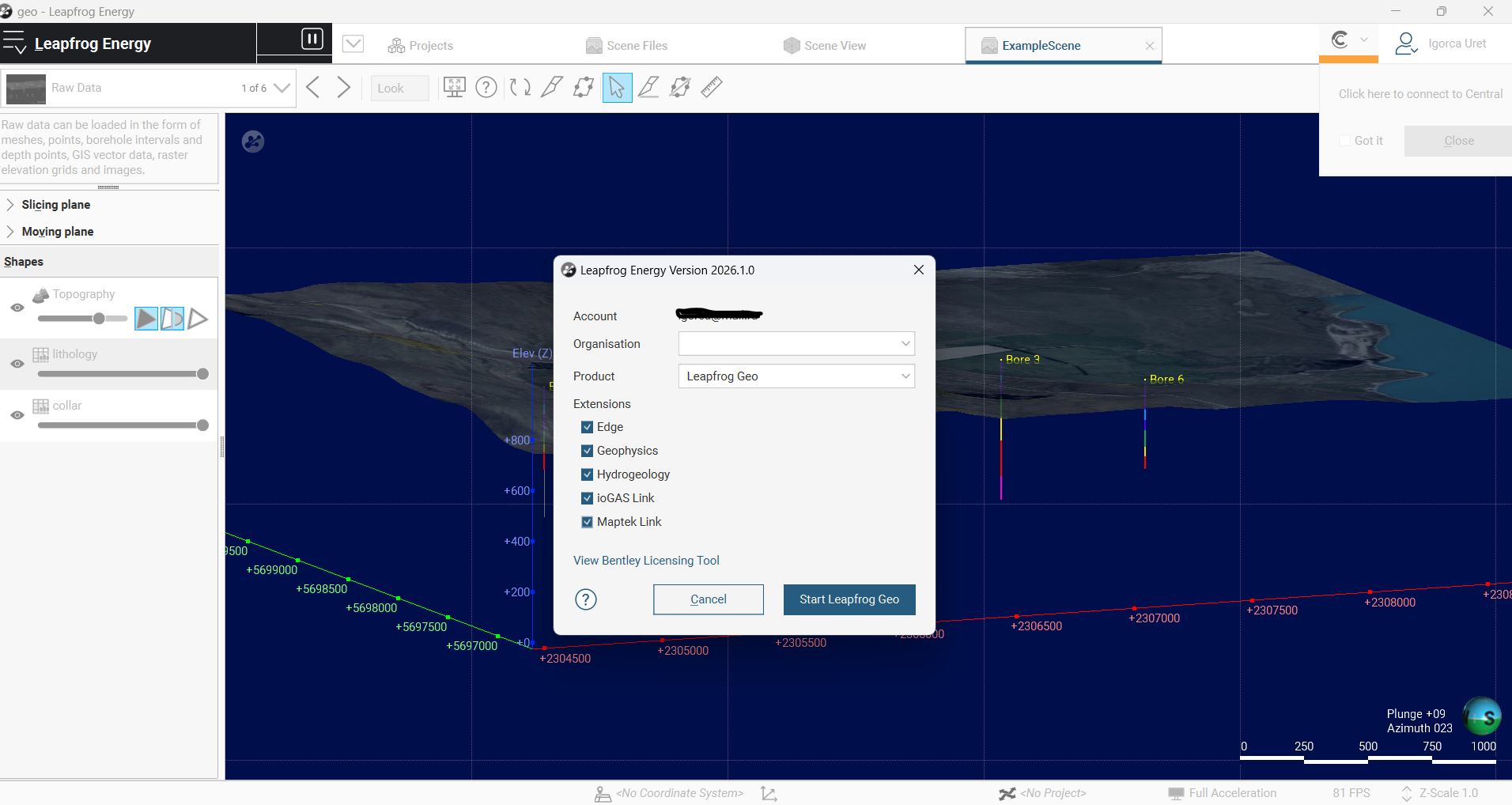Screen dimensions: 1512x805
Task: Expand the Moving plane section
Action: point(10,232)
